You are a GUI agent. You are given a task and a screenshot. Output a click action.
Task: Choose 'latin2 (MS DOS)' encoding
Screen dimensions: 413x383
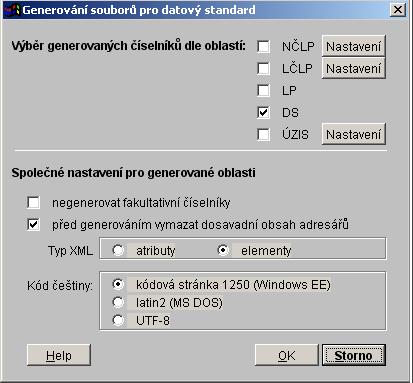(x=118, y=303)
